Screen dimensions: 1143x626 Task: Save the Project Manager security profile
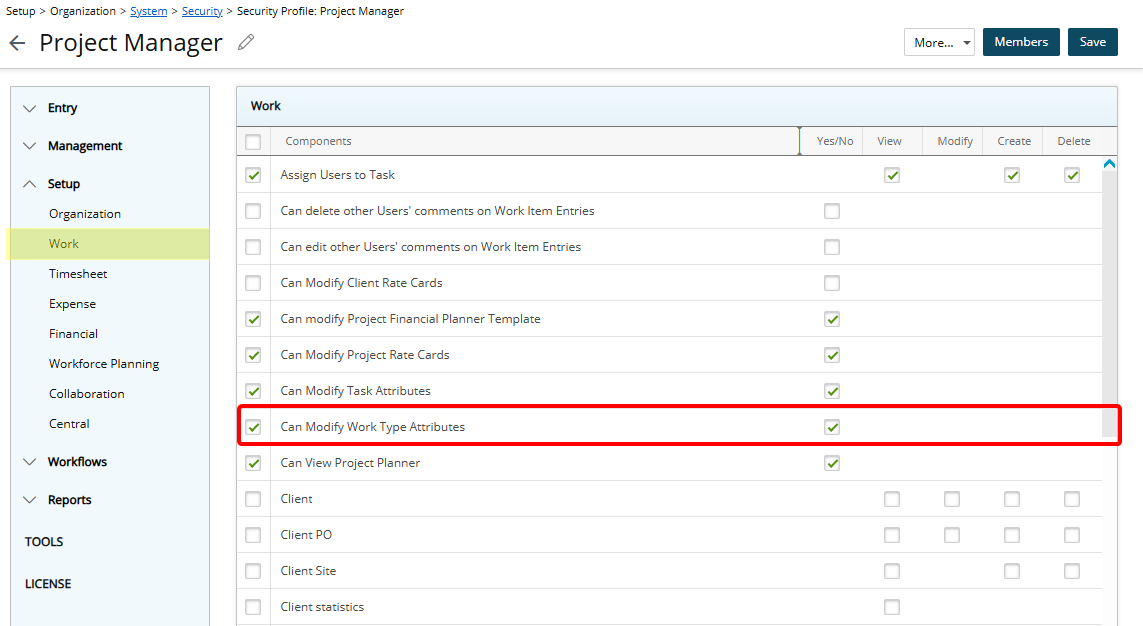(x=1092, y=42)
